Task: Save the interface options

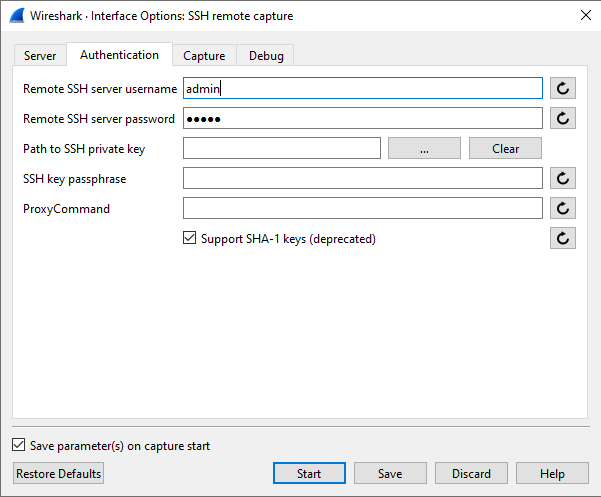Action: [x=390, y=473]
